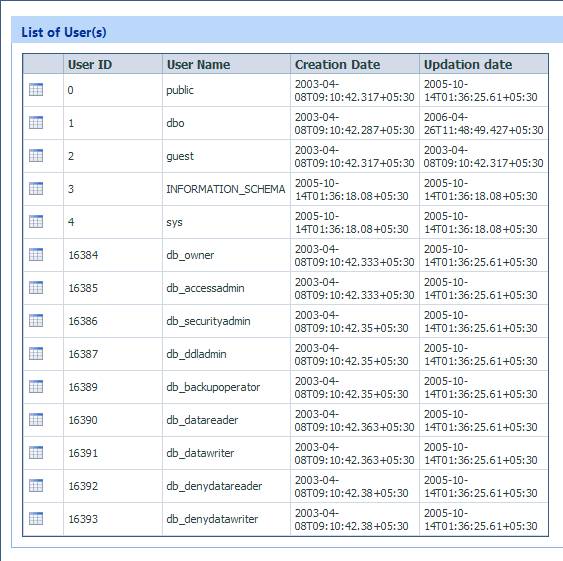
Task: Select user name 'db_datareader'
Action: pos(202,420)
